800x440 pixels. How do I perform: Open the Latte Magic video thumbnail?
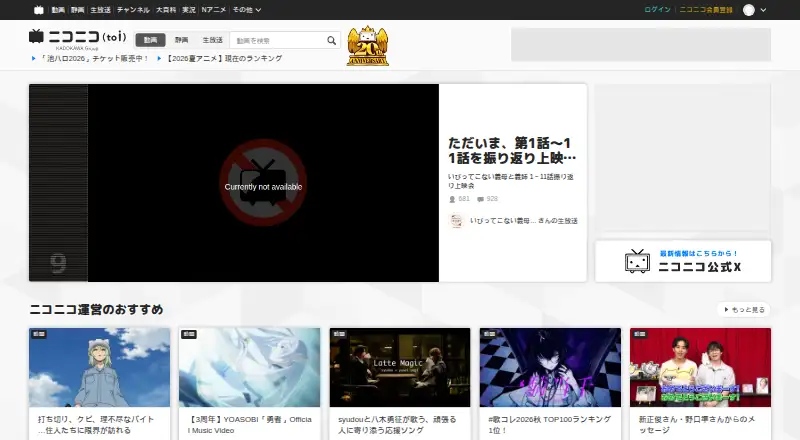click(399, 368)
